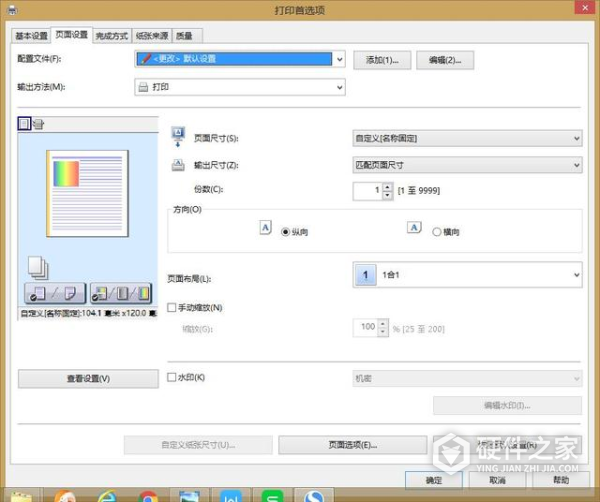Close the 打印首选项 dialog

(x=585, y=7)
